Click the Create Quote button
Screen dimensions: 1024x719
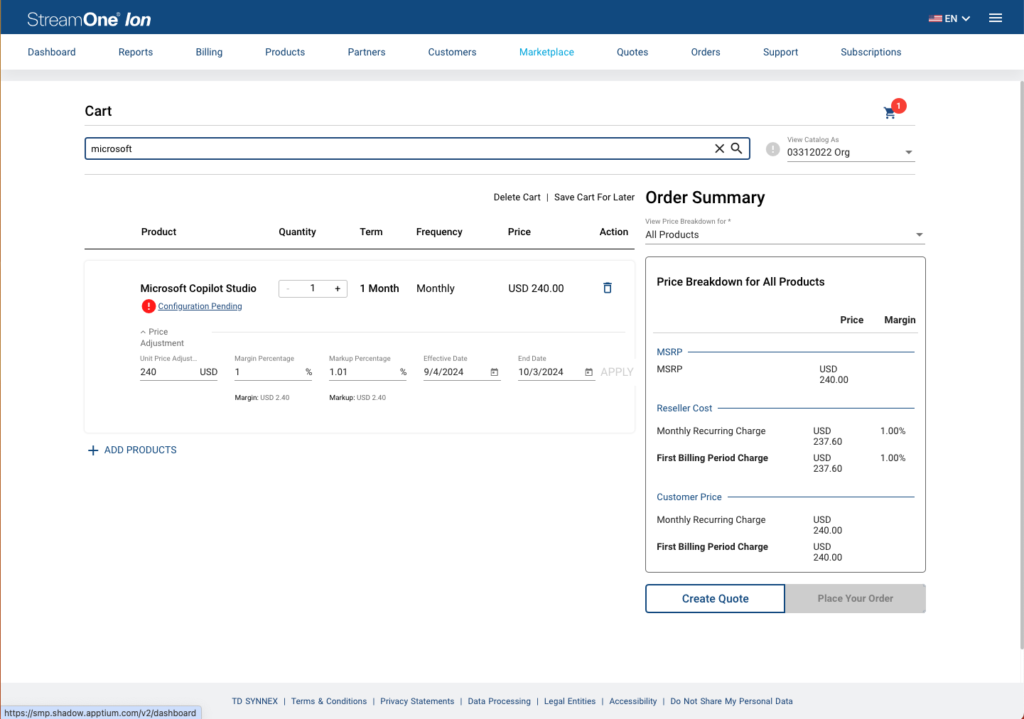click(x=715, y=598)
